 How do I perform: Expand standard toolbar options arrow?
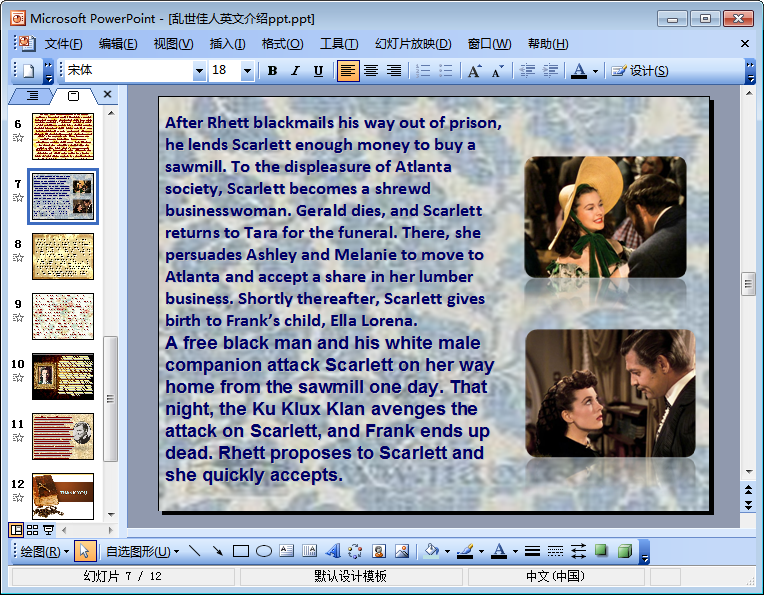tap(48, 71)
